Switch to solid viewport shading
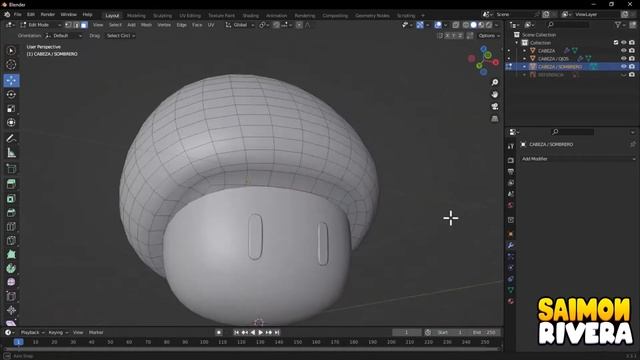640x360 pixels. 473,25
